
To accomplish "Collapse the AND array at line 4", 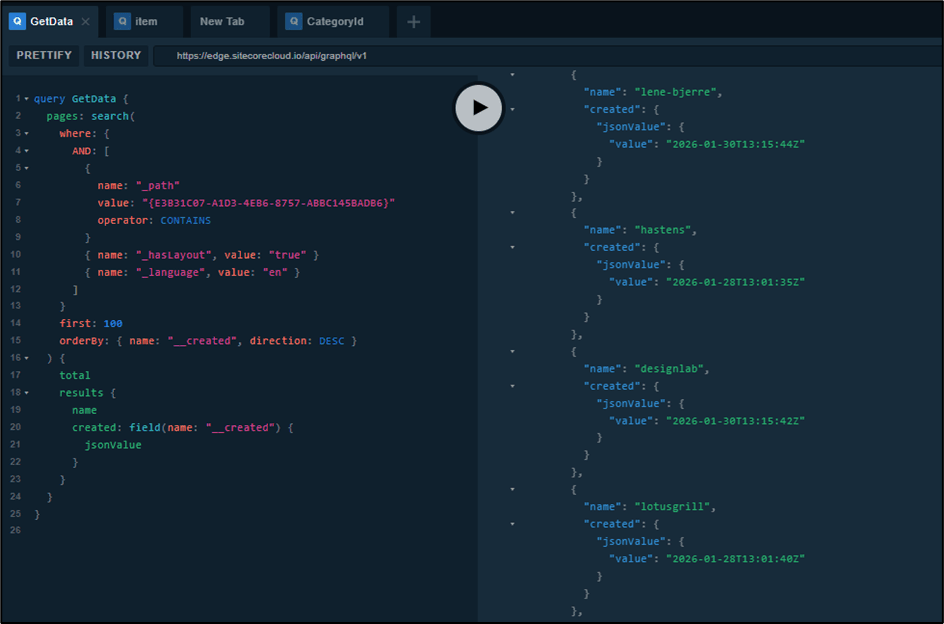I will 26,151.
